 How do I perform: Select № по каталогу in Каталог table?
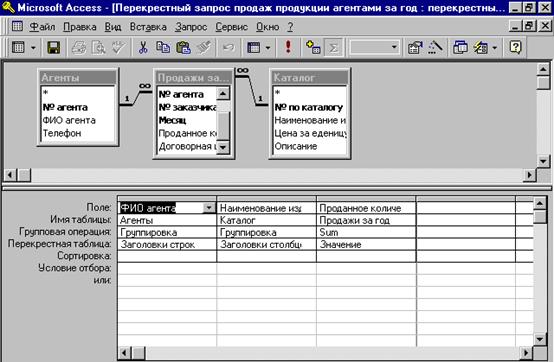[x=309, y=107]
